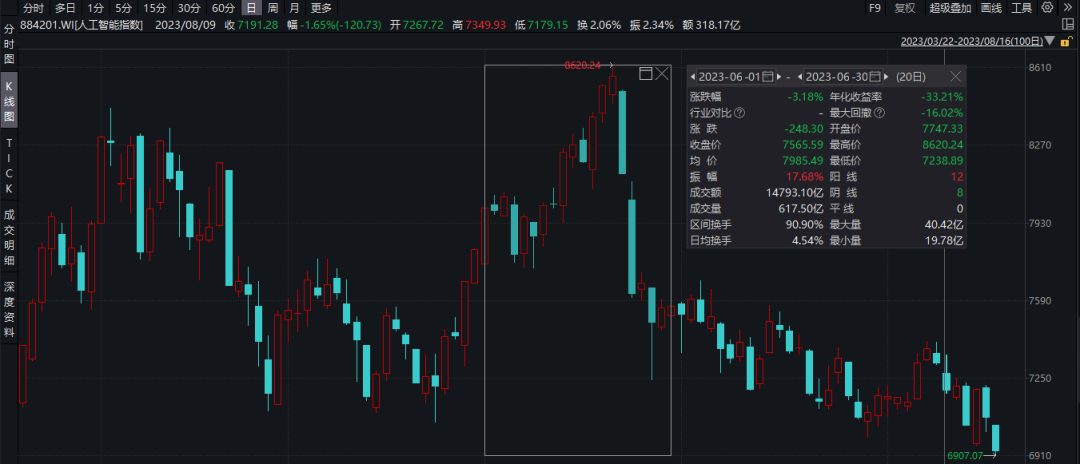The image size is (1080, 464).
Task: Open 成交明细 side tab
Action: point(9,238)
